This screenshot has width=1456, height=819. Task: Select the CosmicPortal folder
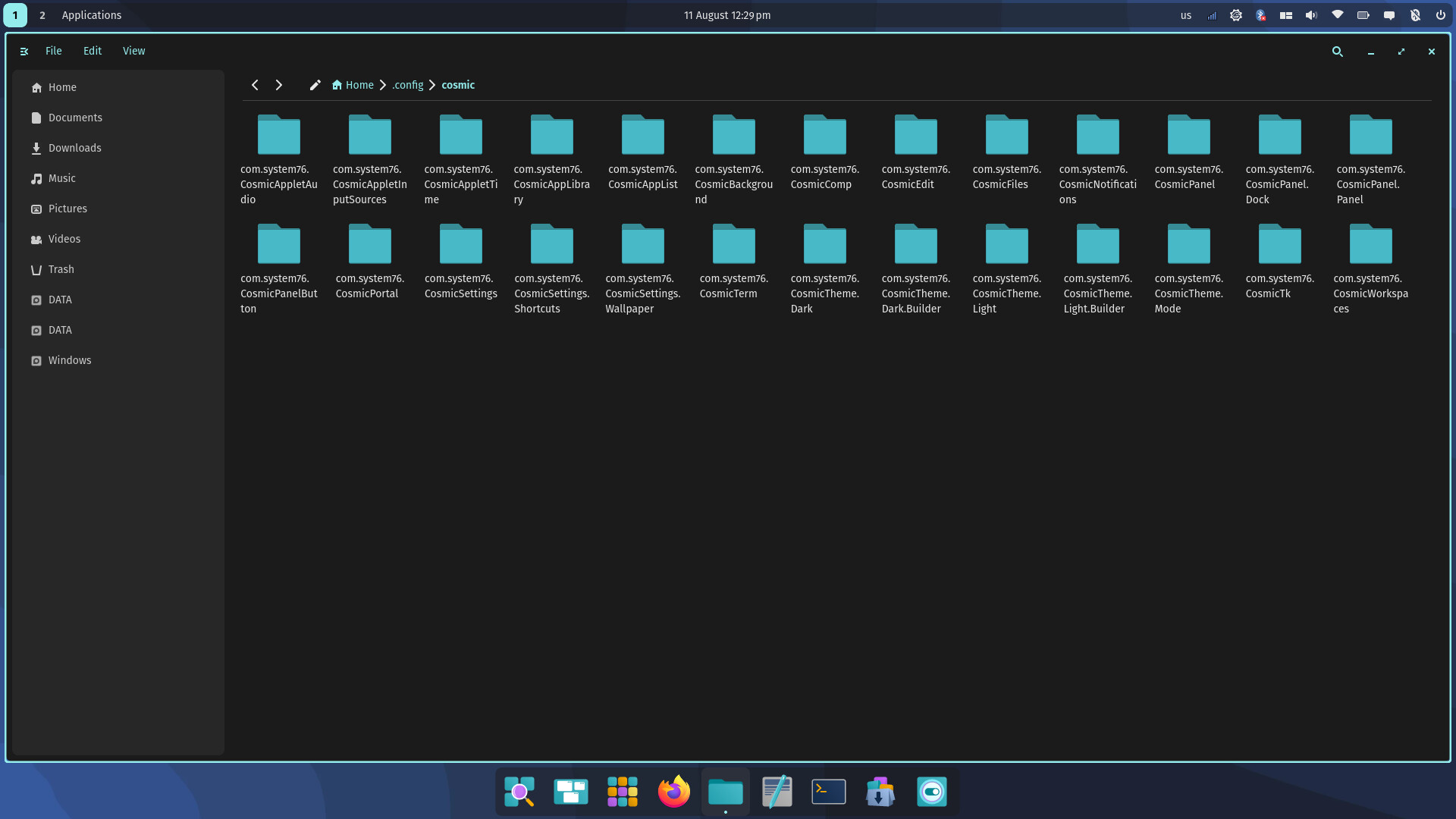pos(370,261)
